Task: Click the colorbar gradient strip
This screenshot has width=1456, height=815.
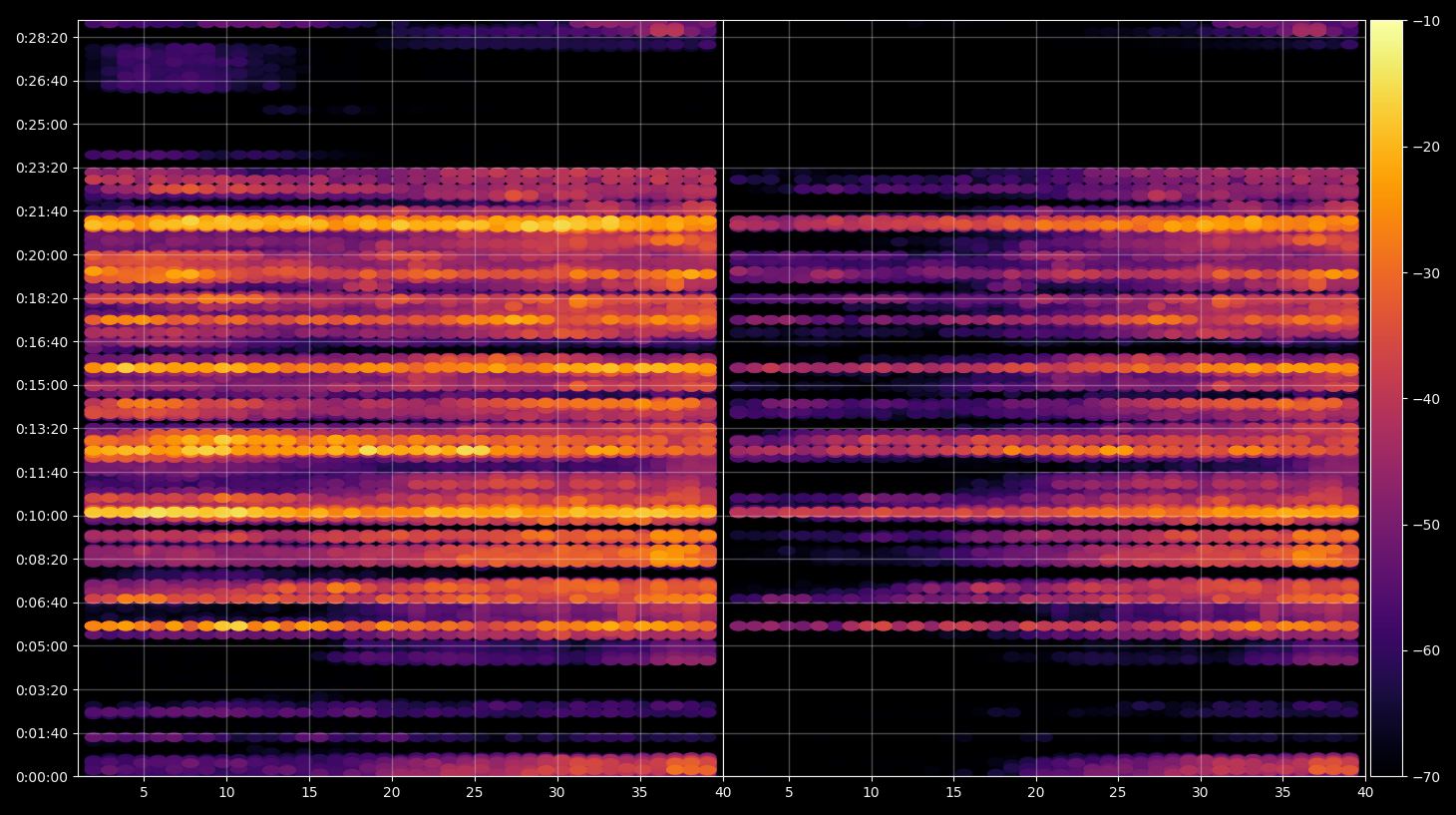Action: [x=1386, y=398]
